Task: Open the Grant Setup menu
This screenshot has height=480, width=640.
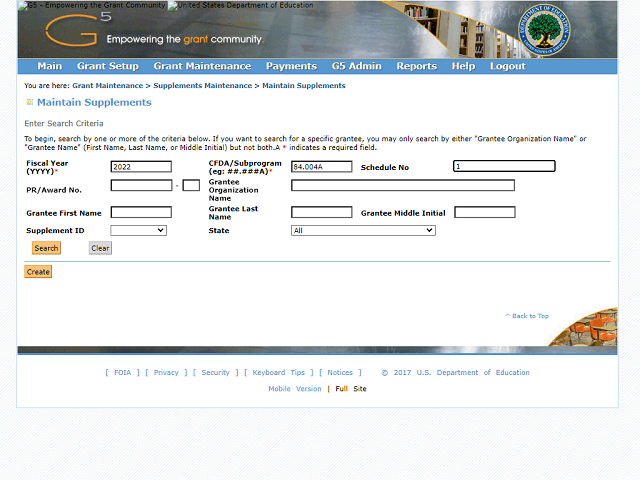Action: [x=108, y=66]
